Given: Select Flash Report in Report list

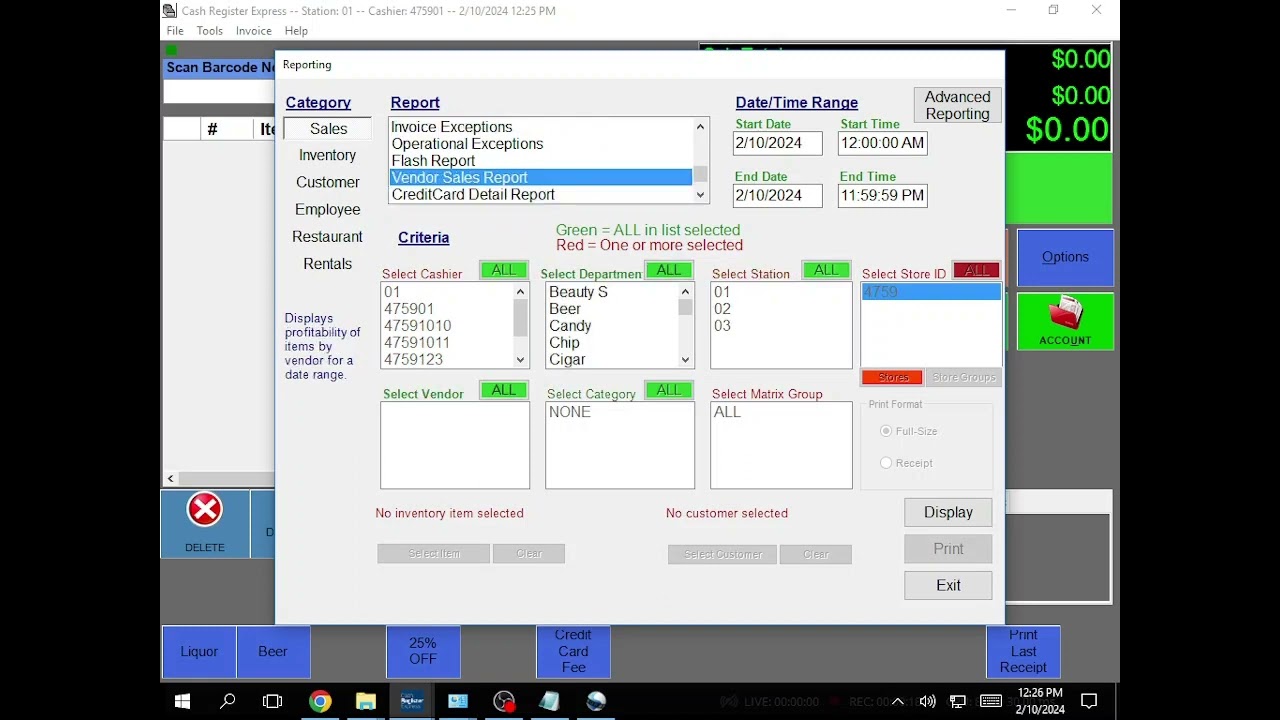Looking at the screenshot, I should point(540,160).
